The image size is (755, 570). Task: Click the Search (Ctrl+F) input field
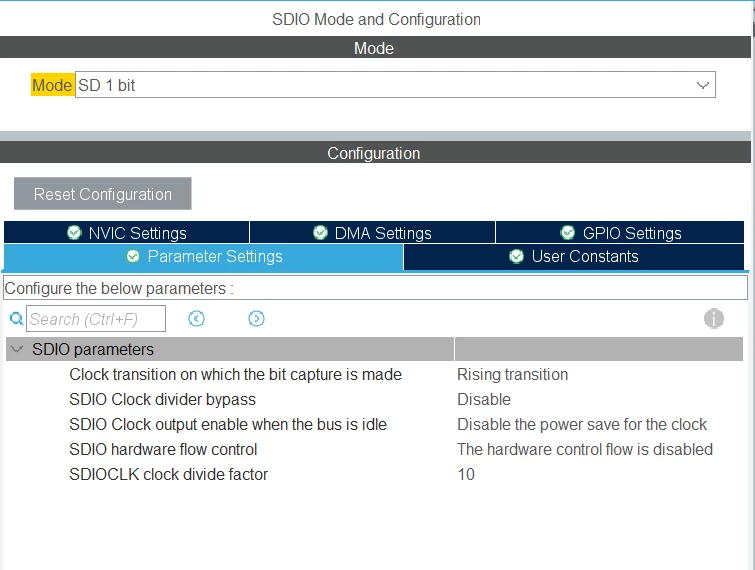pyautogui.click(x=96, y=319)
